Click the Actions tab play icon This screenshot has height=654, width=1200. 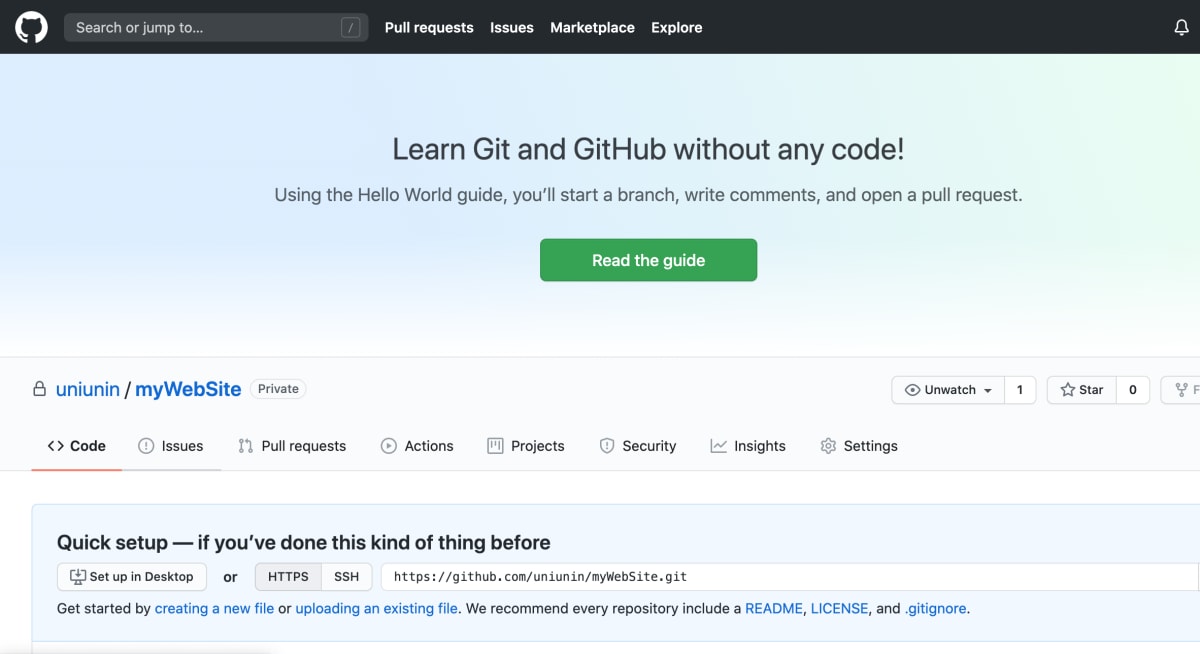[389, 446]
